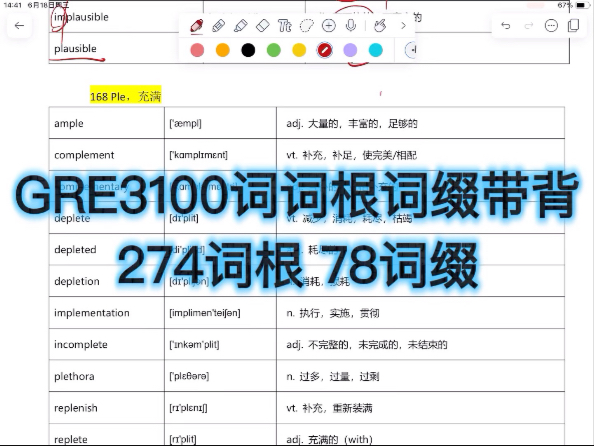594x446 pixels.
Task: Select the hand gesture tool
Action: click(x=380, y=26)
